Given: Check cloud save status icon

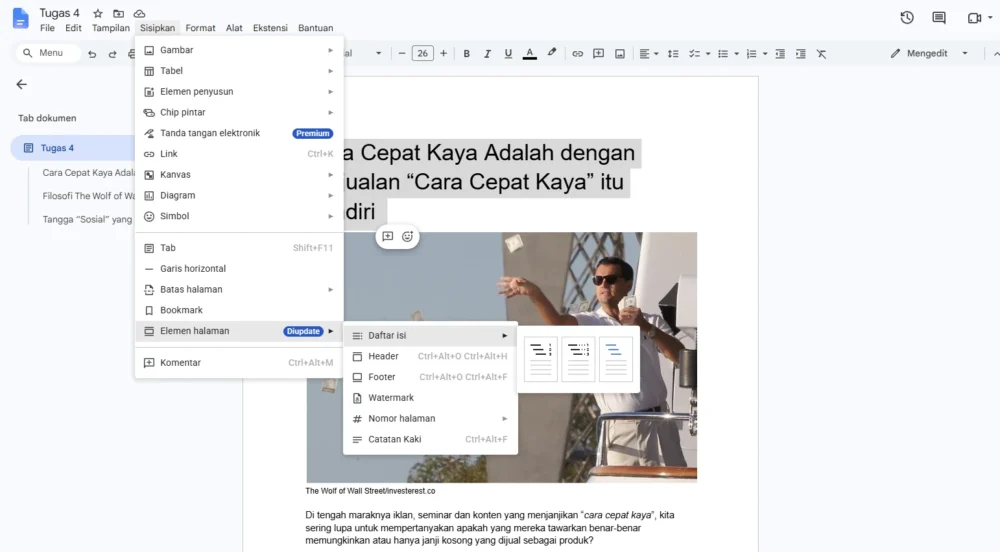Looking at the screenshot, I should tap(139, 13).
